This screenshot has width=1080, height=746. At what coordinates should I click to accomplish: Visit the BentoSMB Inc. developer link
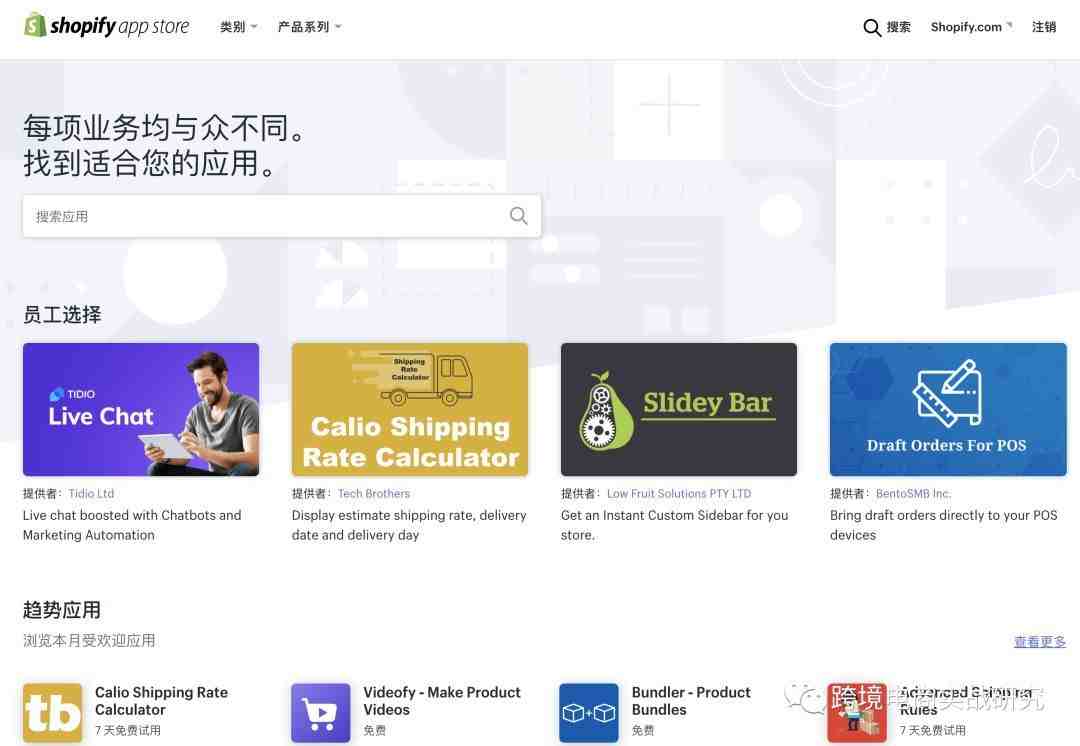click(x=913, y=493)
